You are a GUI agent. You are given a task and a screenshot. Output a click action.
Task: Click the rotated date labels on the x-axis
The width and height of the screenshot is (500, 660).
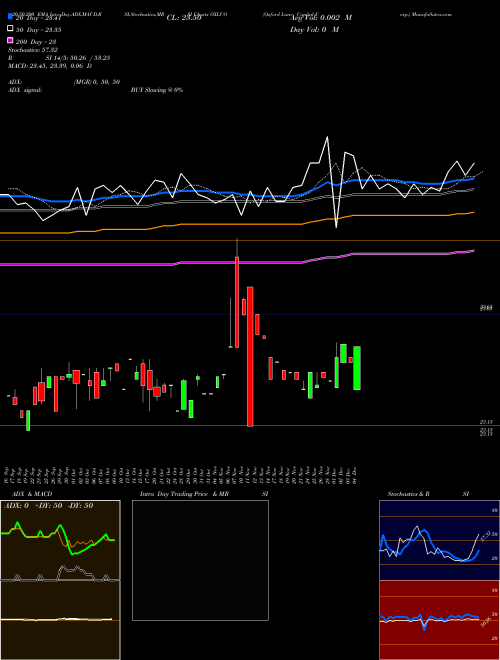coord(181,475)
